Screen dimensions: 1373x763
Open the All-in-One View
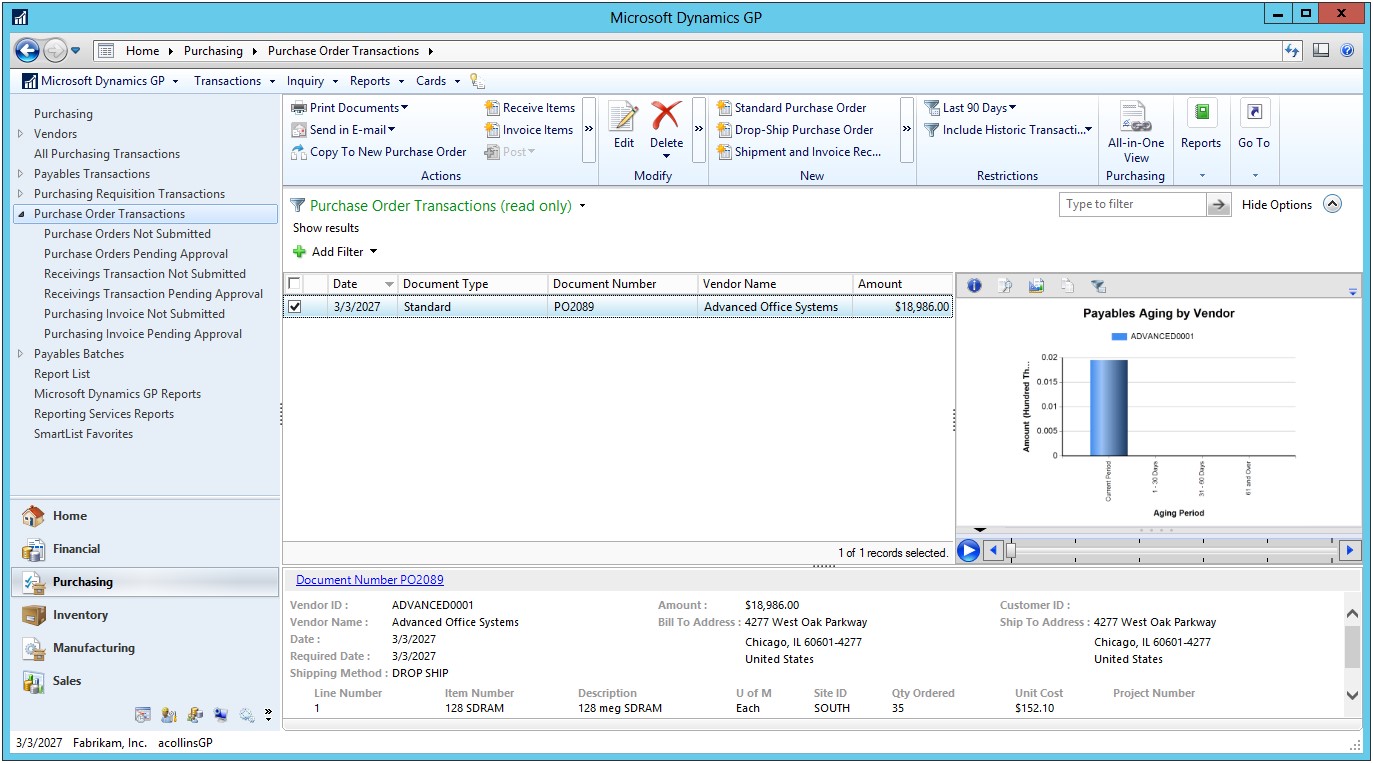click(1136, 132)
